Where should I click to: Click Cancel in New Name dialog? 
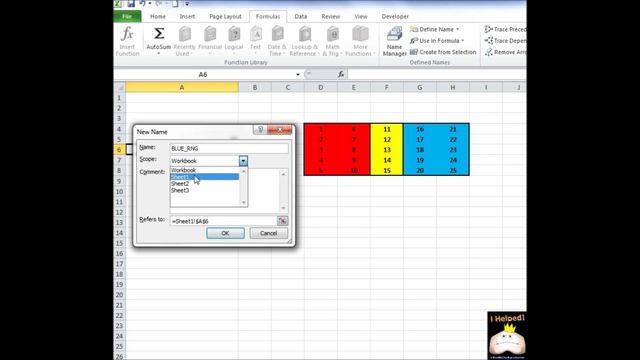269,233
